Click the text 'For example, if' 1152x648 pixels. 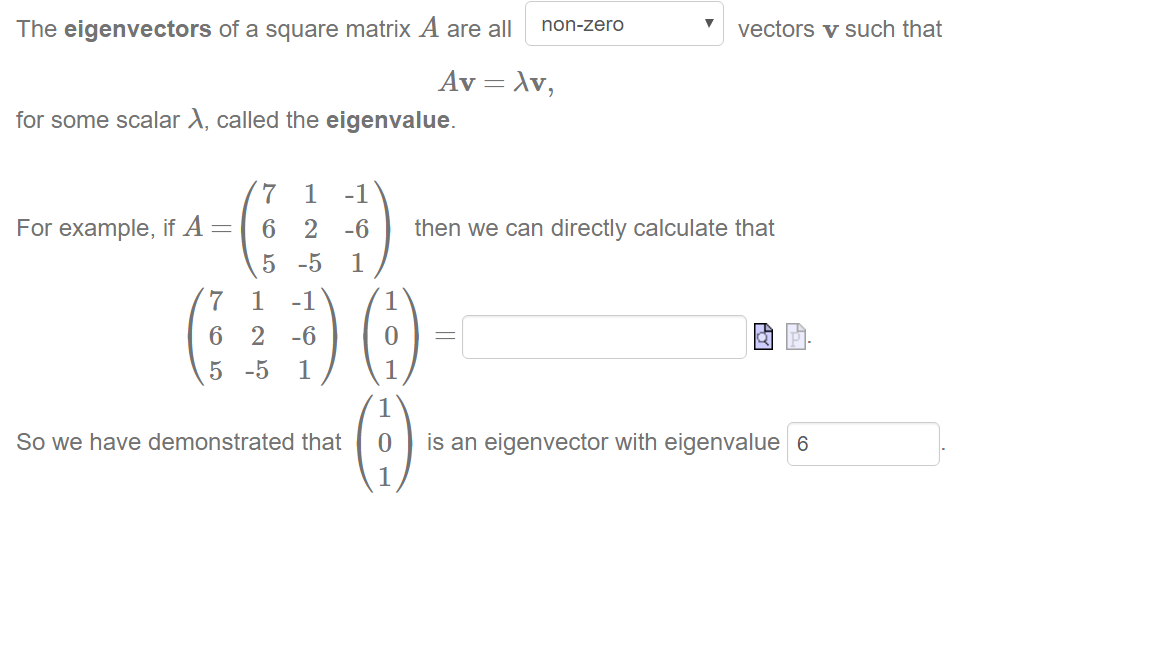[x=96, y=228]
